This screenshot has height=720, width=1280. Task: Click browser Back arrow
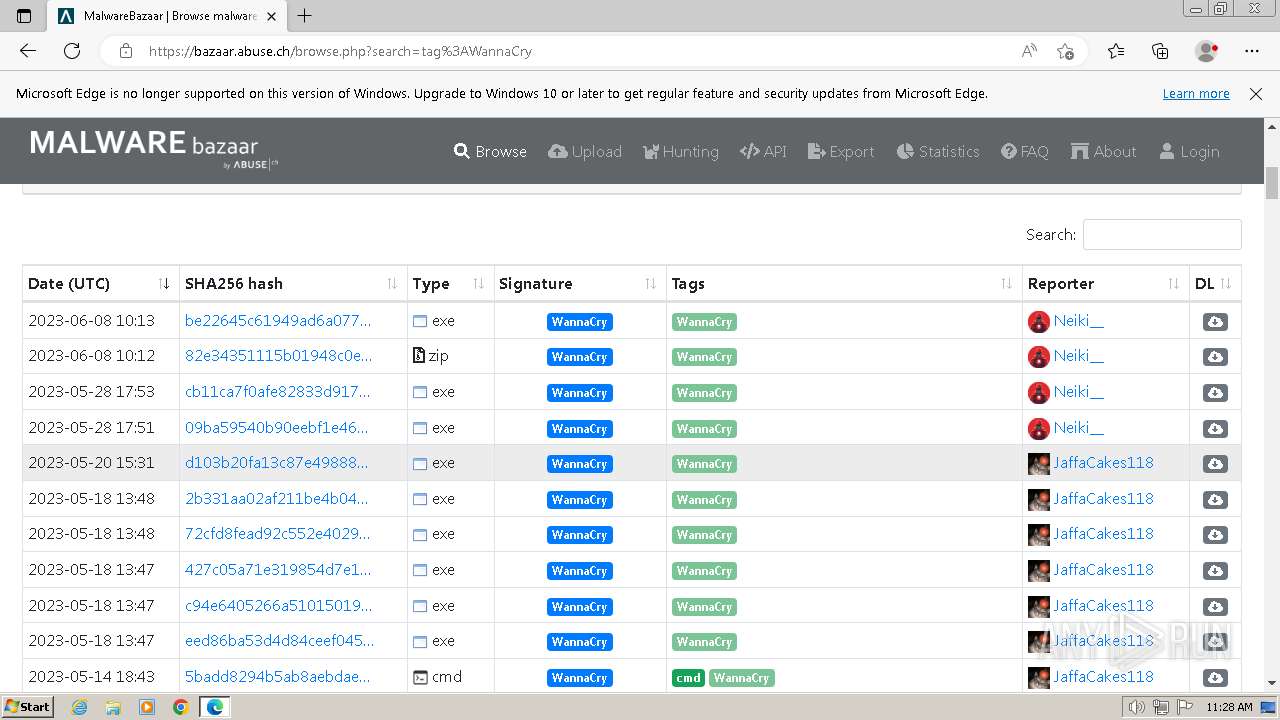tap(28, 51)
